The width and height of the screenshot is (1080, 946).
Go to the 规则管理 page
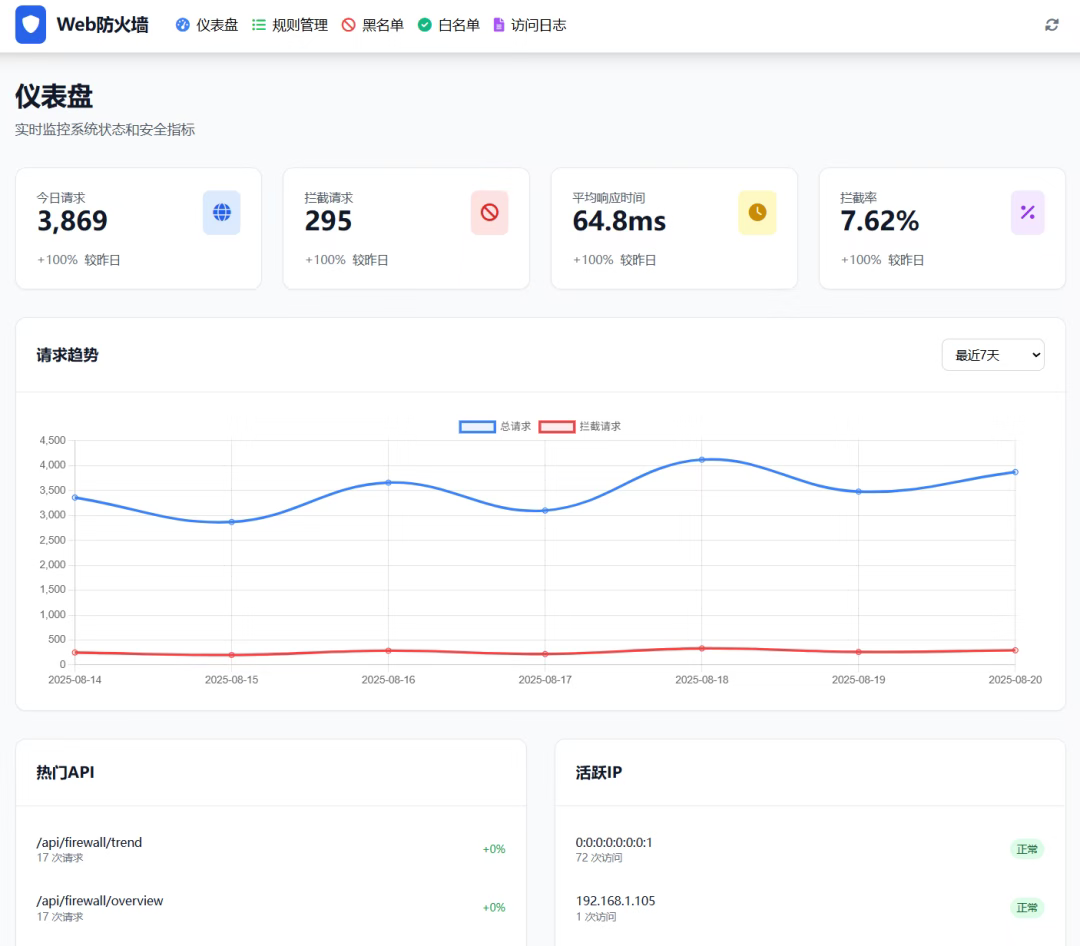coord(289,25)
